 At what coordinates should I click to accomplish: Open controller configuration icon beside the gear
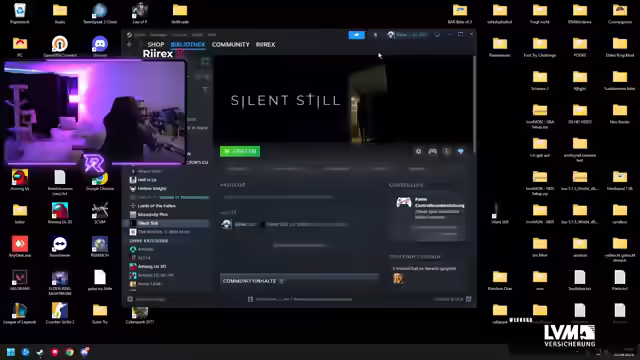(x=433, y=151)
